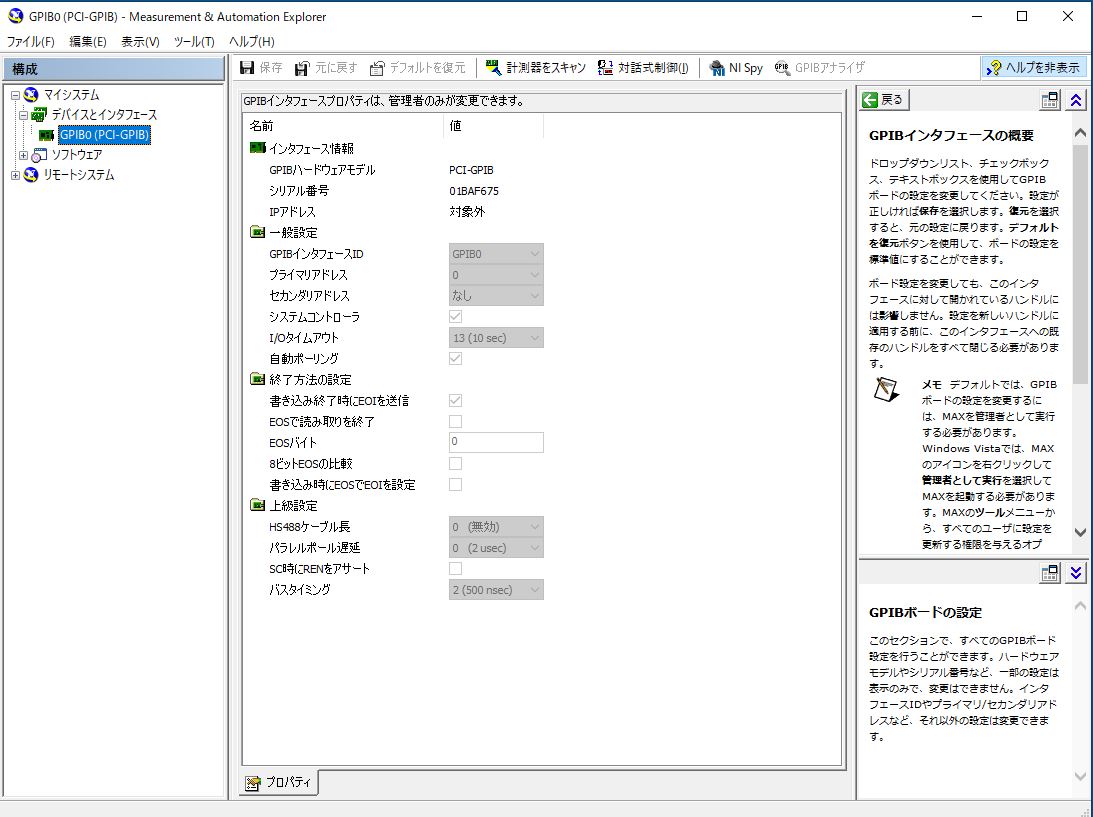Expand the lower help pane with double chevron
Viewport: 1093px width, 817px height.
tap(1076, 572)
